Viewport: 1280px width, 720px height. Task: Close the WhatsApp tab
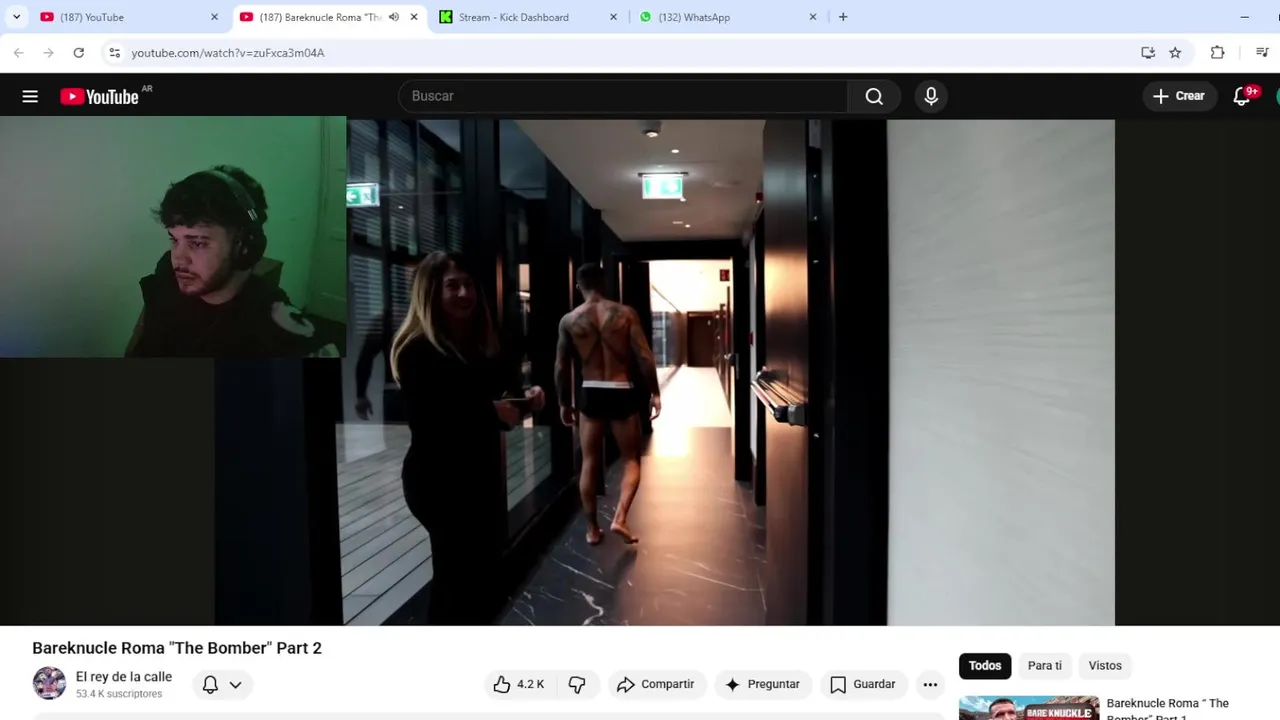pos(813,17)
